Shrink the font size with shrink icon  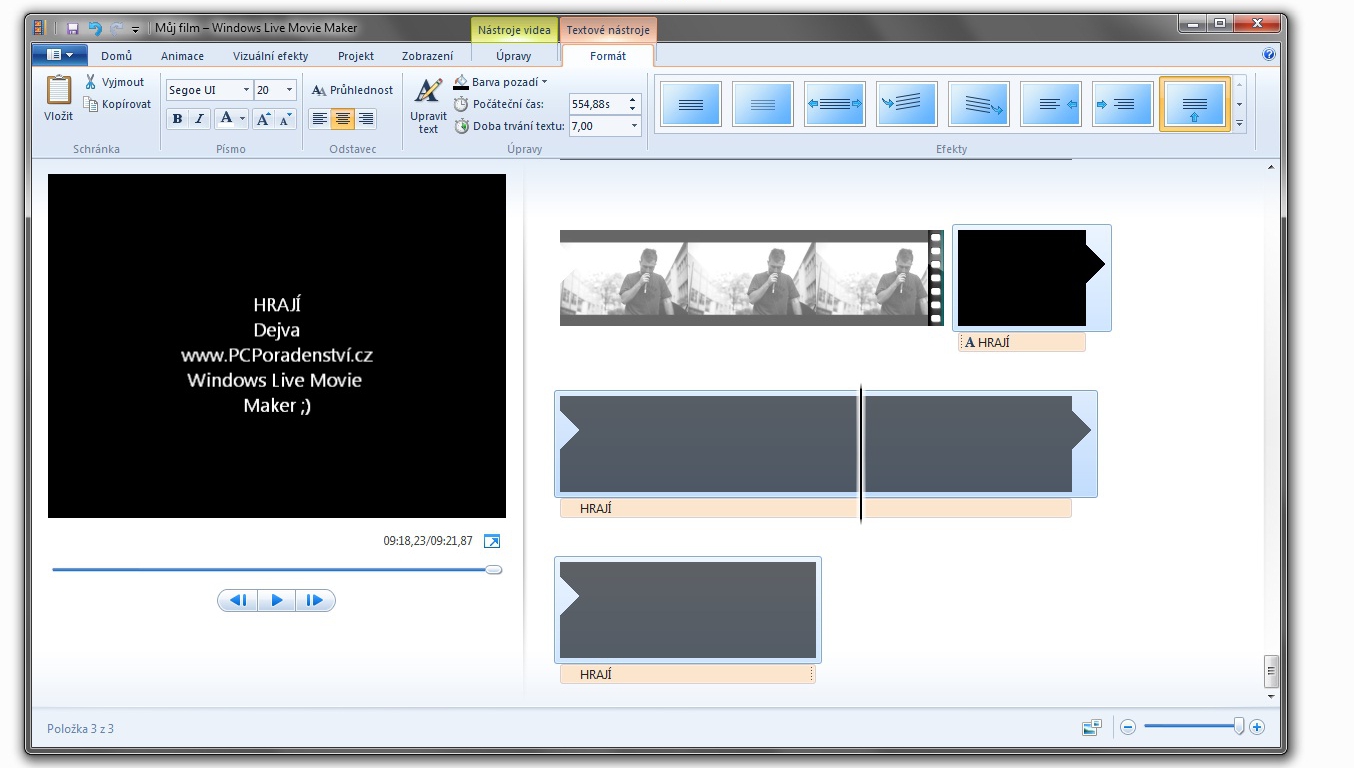285,119
